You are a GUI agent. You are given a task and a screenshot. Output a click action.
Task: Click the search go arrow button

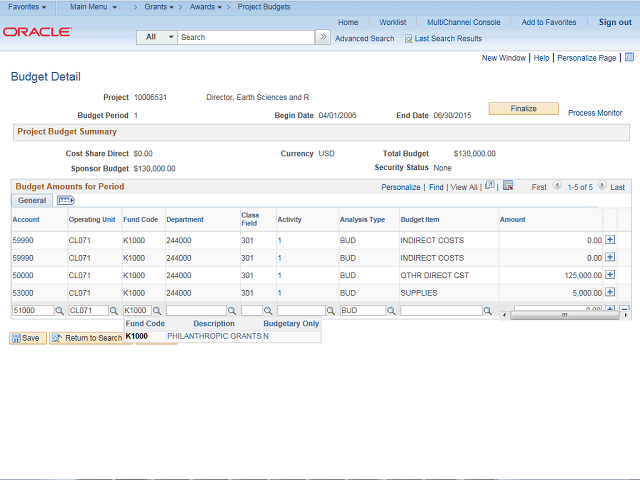[322, 37]
